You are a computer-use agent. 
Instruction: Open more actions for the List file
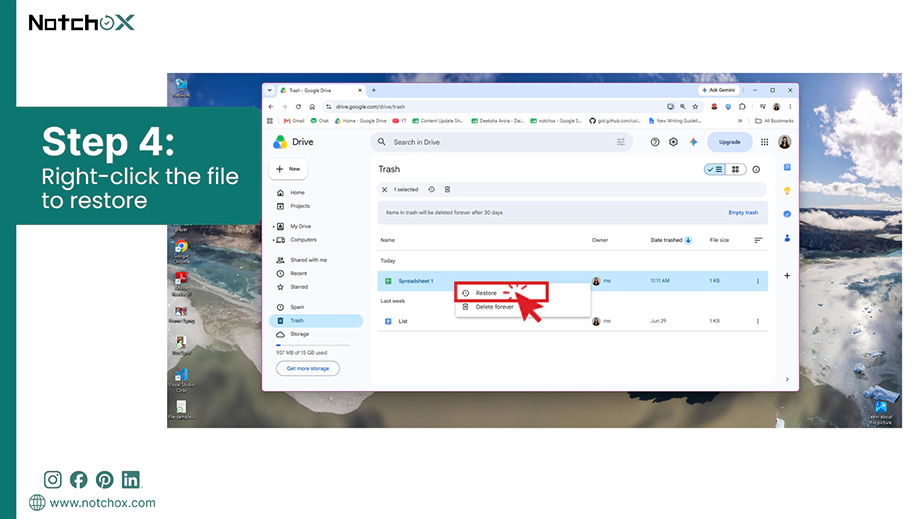(x=757, y=322)
